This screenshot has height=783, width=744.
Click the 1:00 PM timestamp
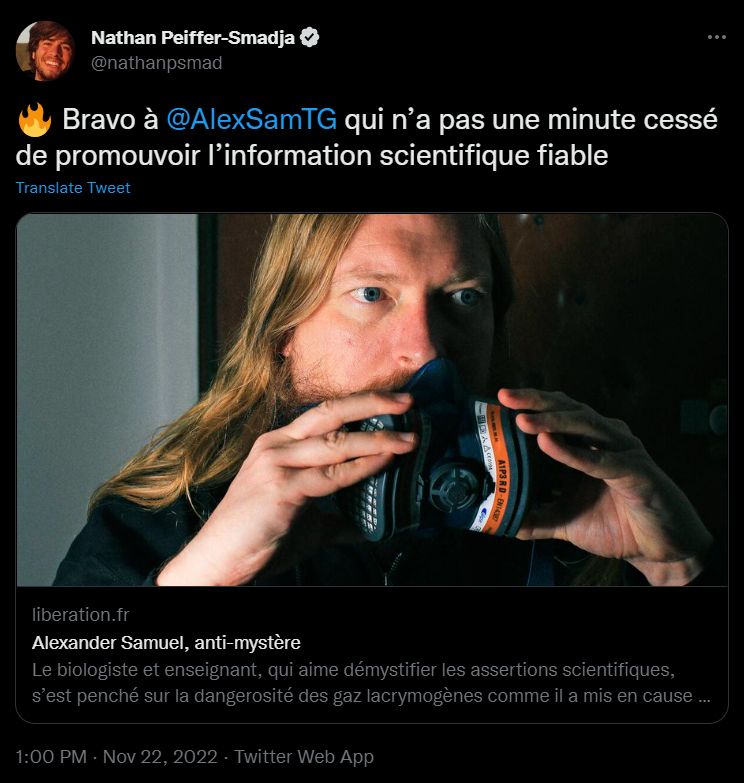click(x=51, y=757)
